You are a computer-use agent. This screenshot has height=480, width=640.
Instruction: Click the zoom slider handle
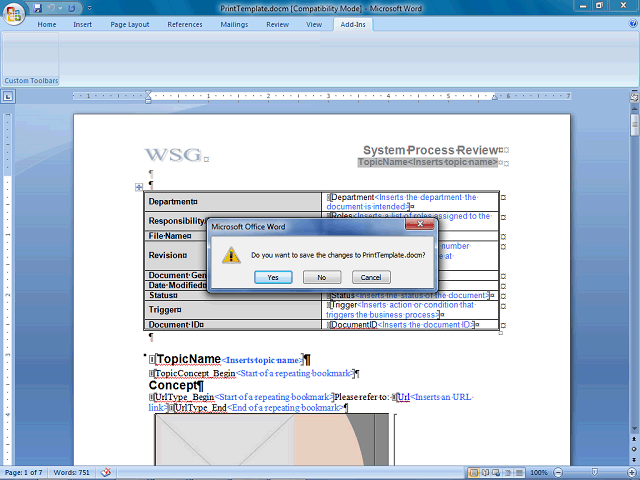tap(595, 473)
